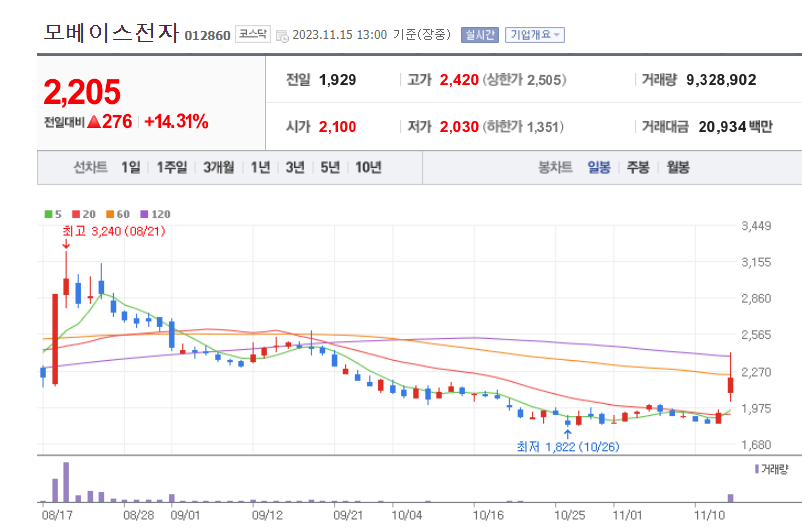Click the 저가 value 2,030

459,127
